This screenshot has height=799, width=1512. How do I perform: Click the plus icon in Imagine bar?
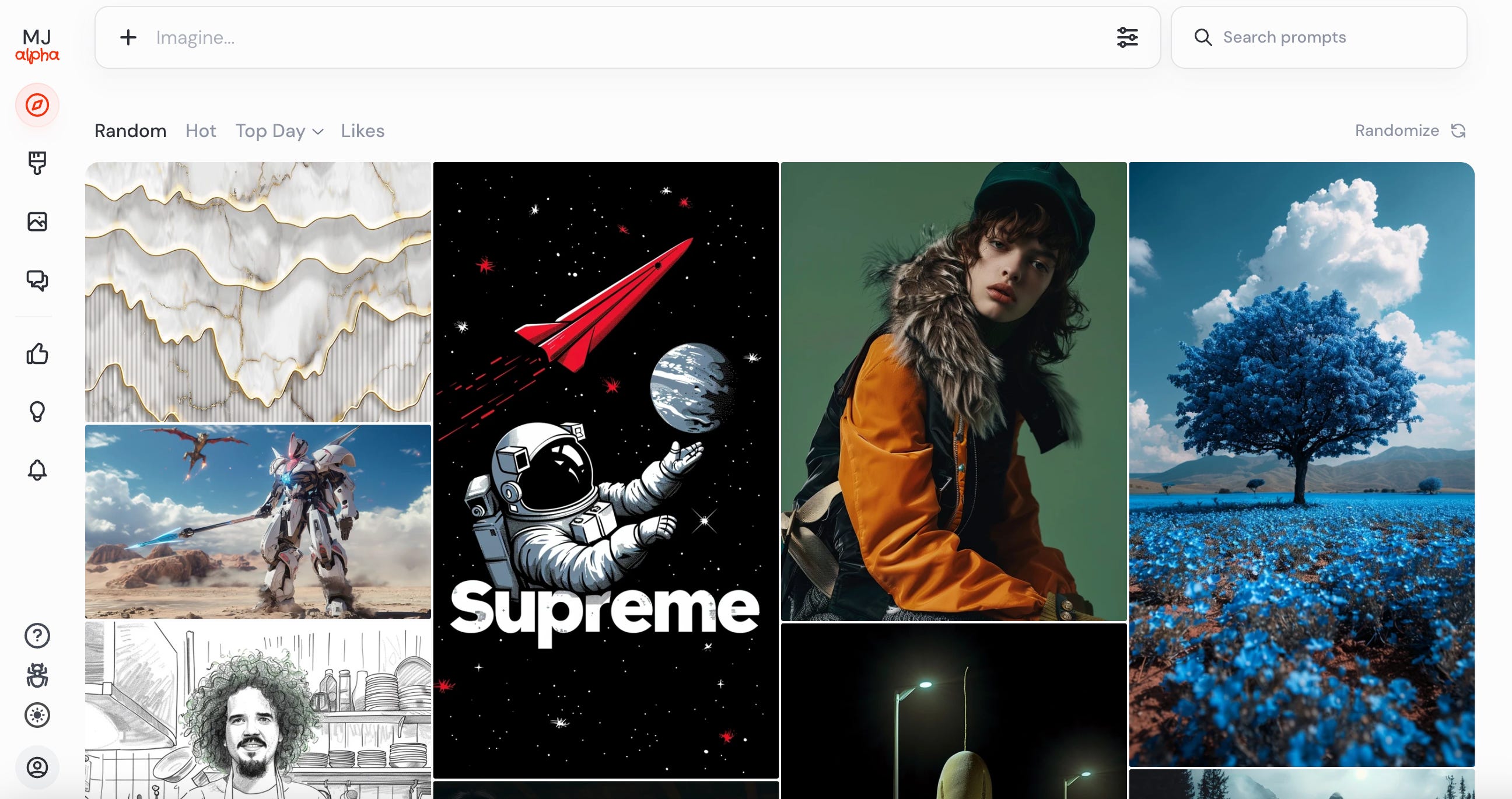click(128, 37)
